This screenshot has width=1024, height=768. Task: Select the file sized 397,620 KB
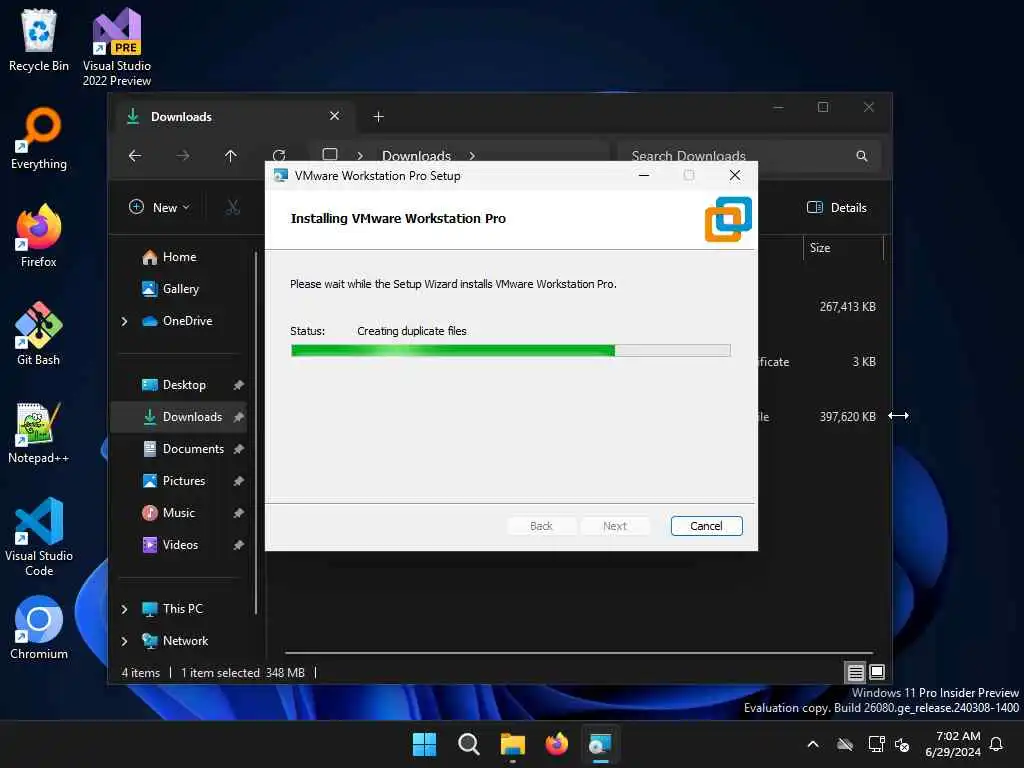click(x=848, y=417)
